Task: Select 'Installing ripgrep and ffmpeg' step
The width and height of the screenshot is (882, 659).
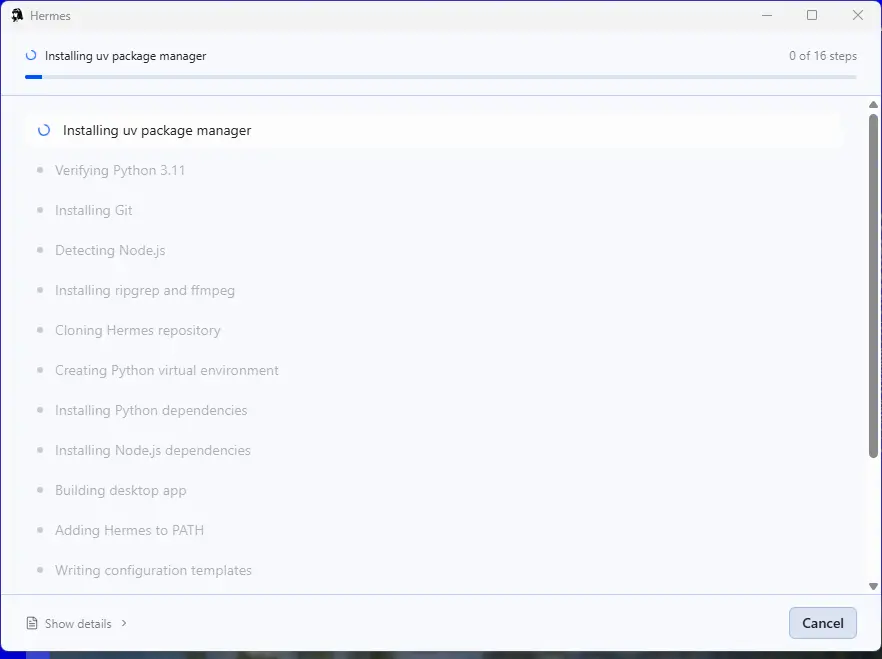Action: click(x=145, y=290)
